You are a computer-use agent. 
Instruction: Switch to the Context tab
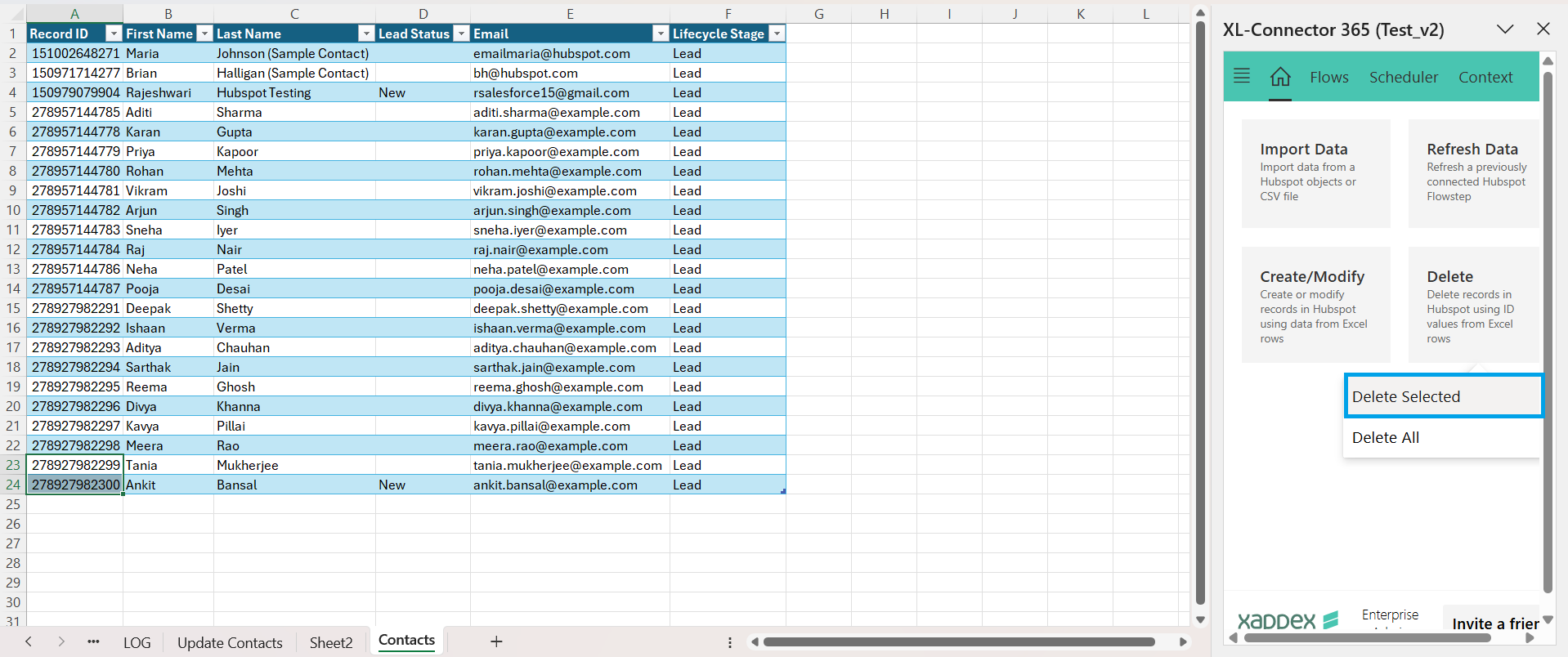[x=1485, y=77]
